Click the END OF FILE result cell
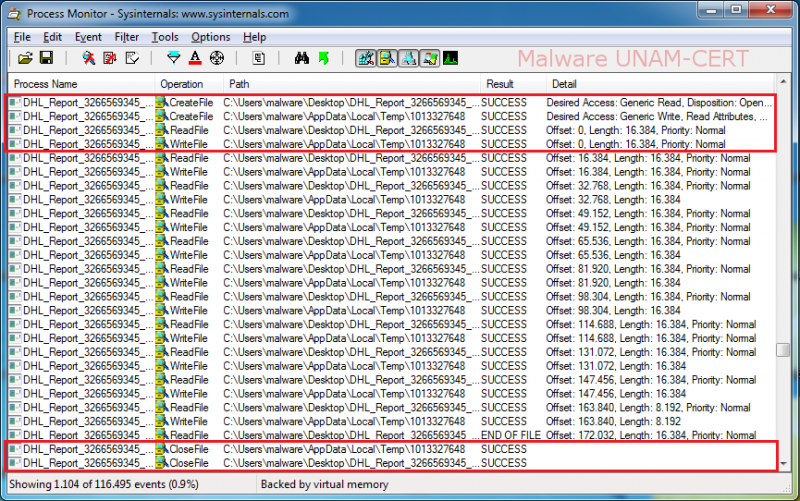The height and width of the screenshot is (501, 800). pos(511,435)
